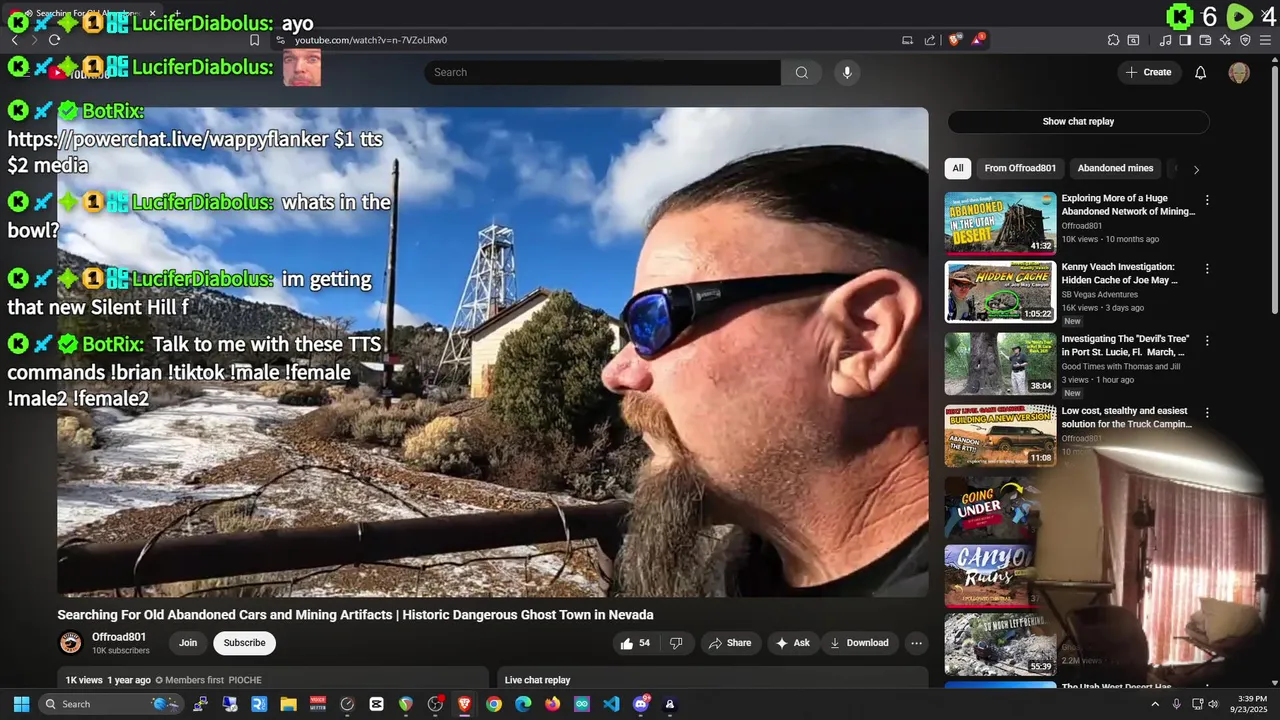Open the browser extensions puzzle icon
Screen dimensions: 1280x720
[1113, 40]
